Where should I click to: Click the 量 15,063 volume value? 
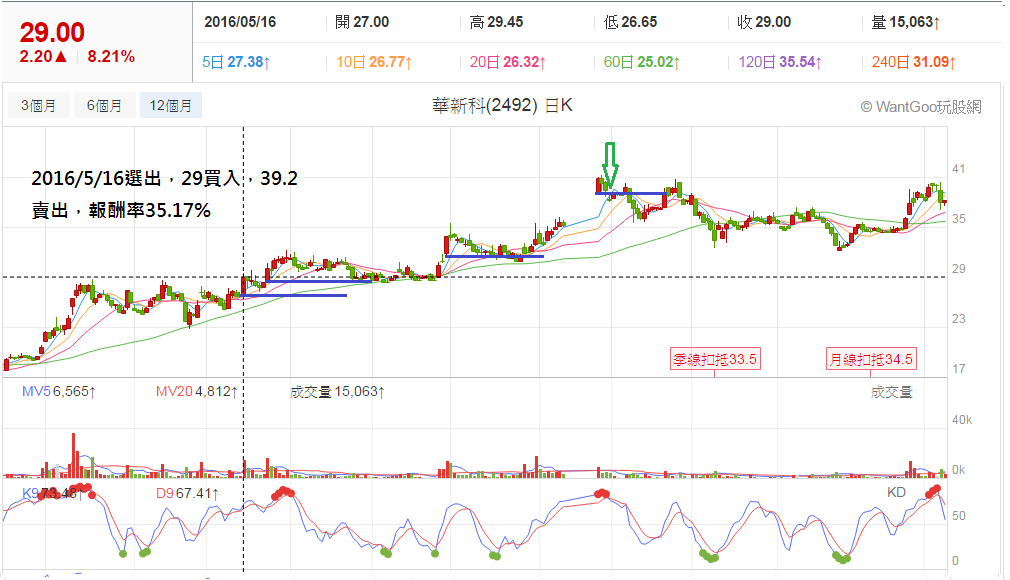coord(906,22)
